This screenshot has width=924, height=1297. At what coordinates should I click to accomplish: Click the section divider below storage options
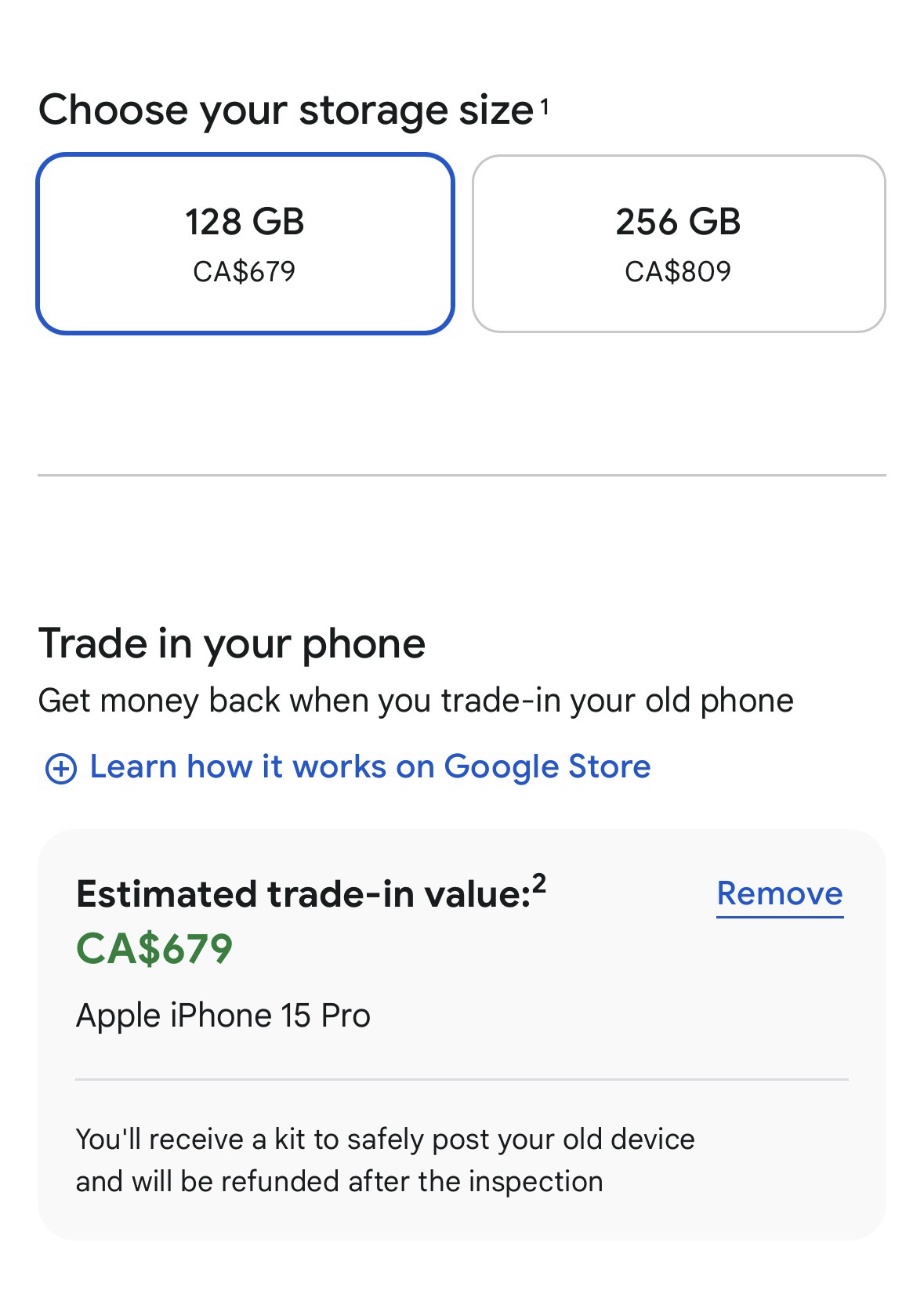pos(462,475)
